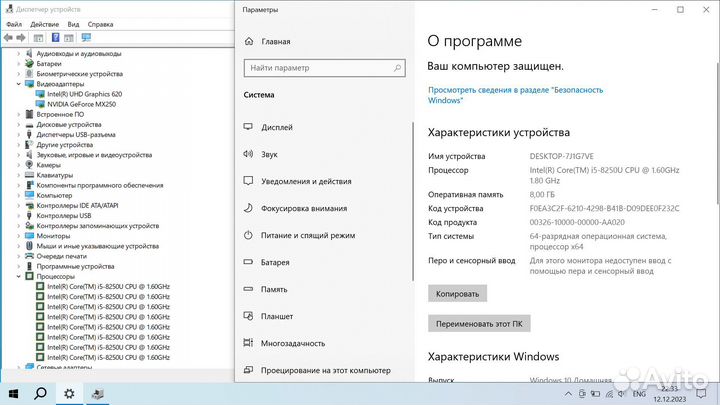720x405 pixels.
Task: Click device name value DESKTOP-7J1G7VE
Action: point(562,156)
